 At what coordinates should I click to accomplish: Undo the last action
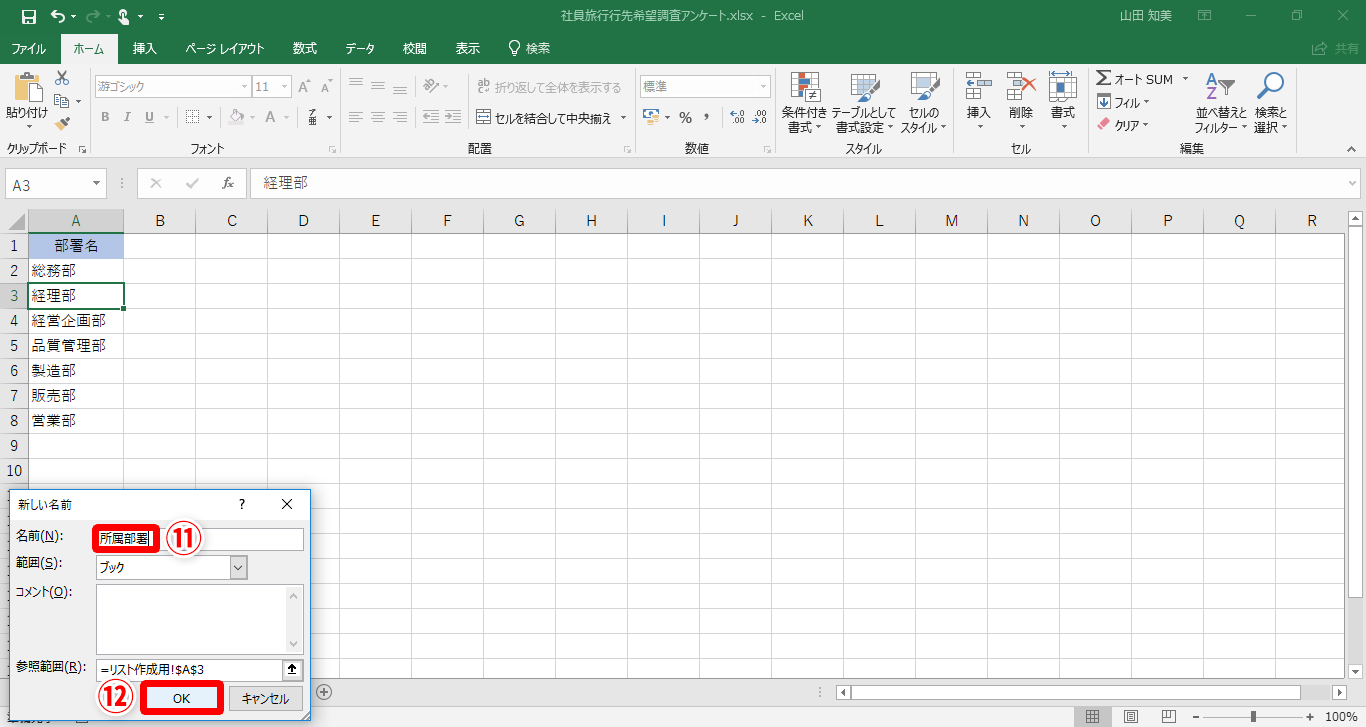coord(58,16)
